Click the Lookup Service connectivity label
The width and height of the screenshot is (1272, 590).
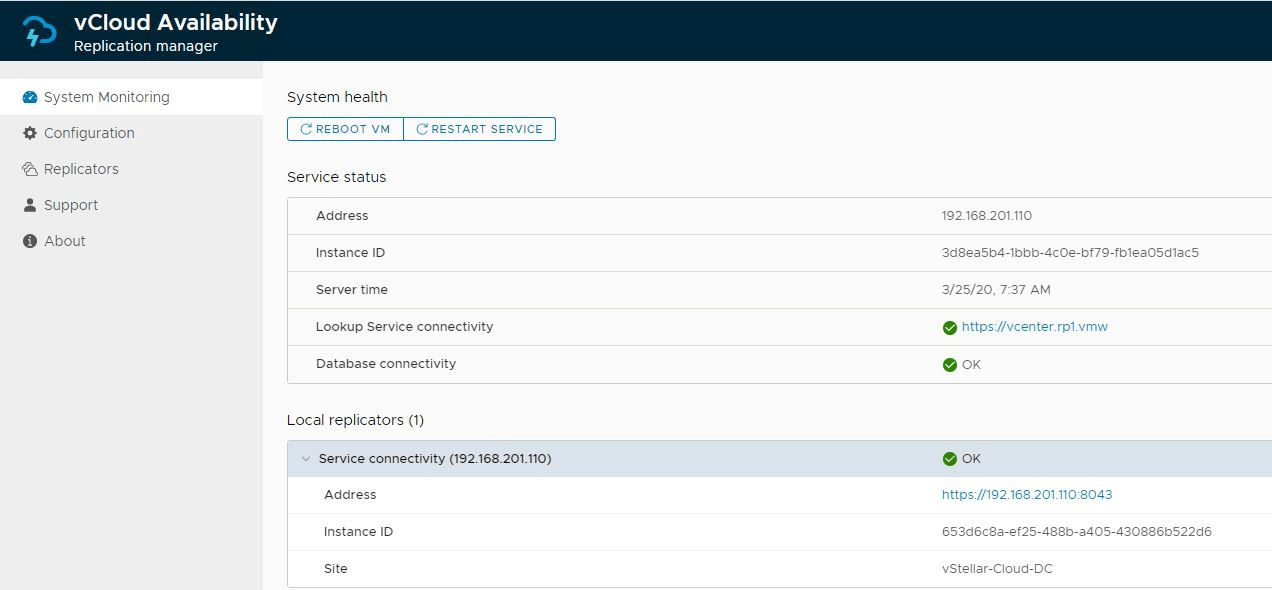[404, 327]
